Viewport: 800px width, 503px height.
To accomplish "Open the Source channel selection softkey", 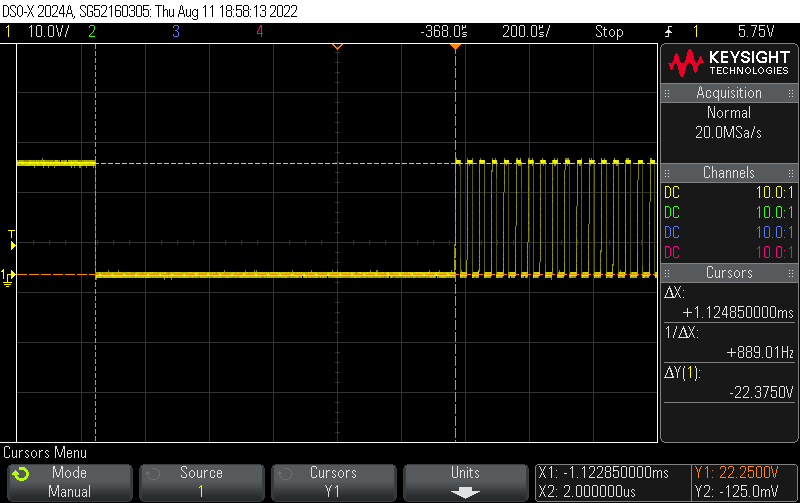I will [202, 483].
